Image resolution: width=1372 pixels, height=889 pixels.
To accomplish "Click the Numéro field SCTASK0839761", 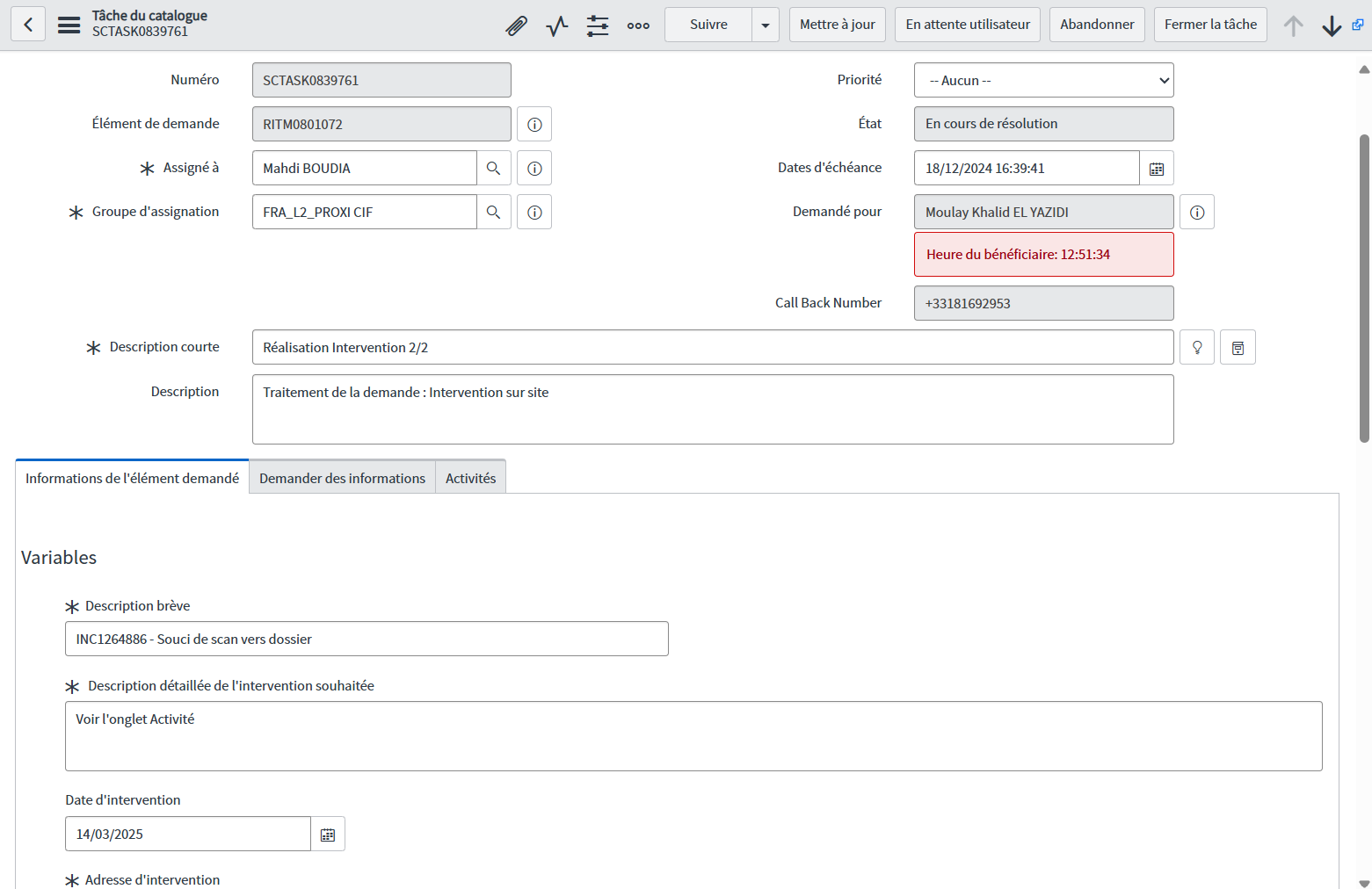I will pos(381,80).
